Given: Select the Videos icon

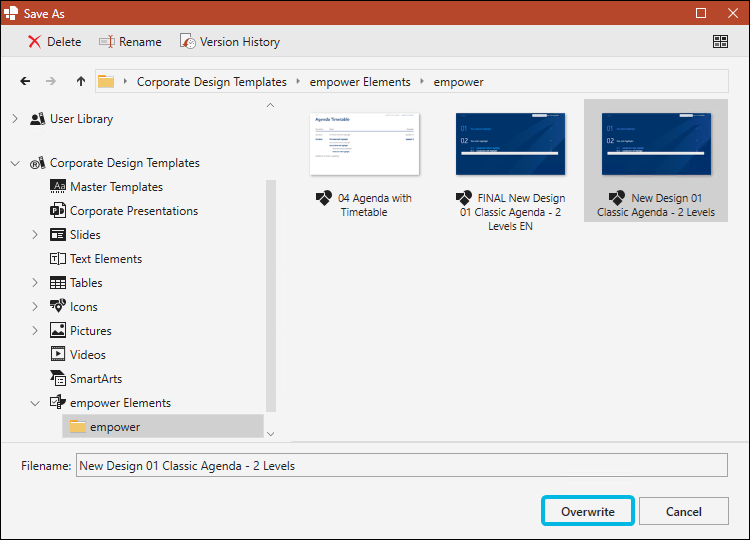Looking at the screenshot, I should [58, 354].
